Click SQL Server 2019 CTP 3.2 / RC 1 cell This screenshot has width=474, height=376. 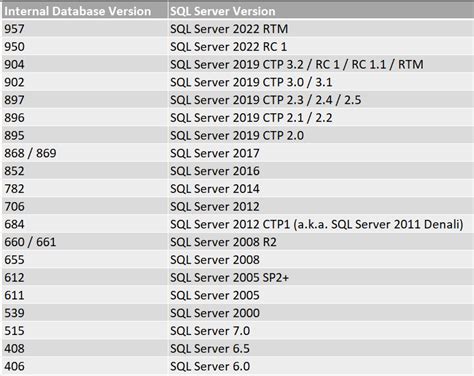[x=321, y=64]
